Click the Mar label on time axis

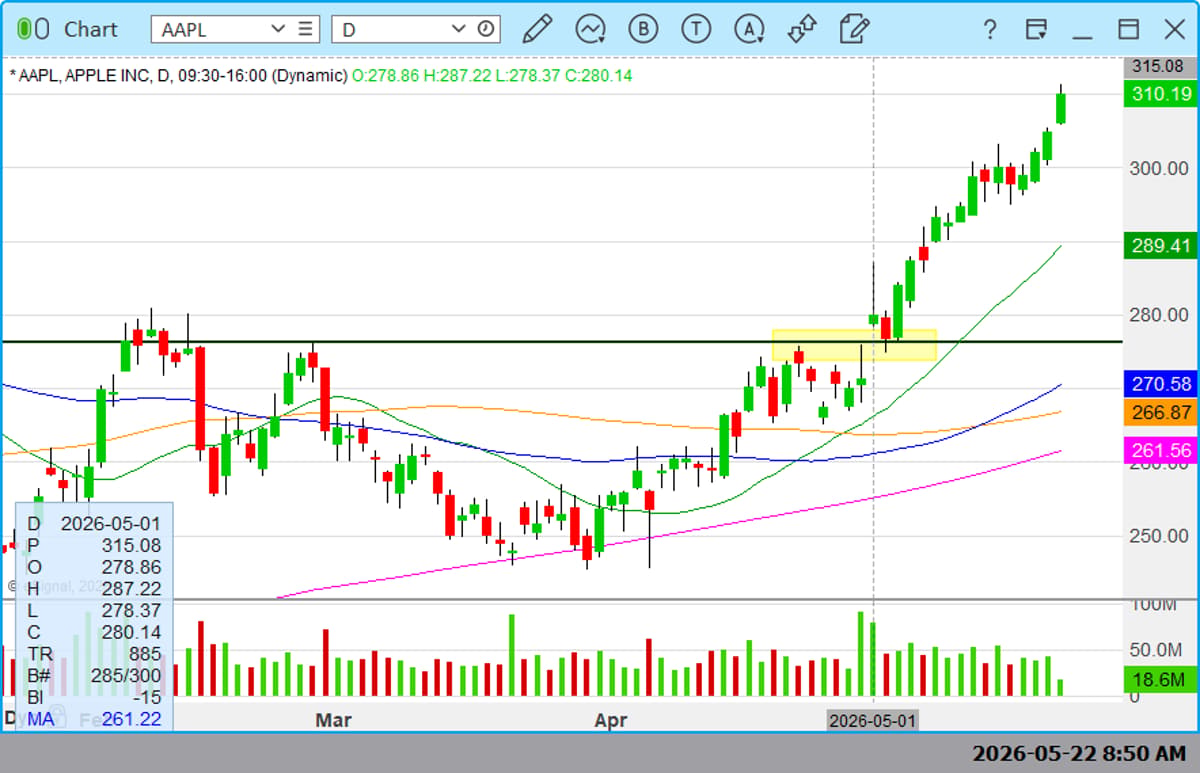pyautogui.click(x=334, y=720)
